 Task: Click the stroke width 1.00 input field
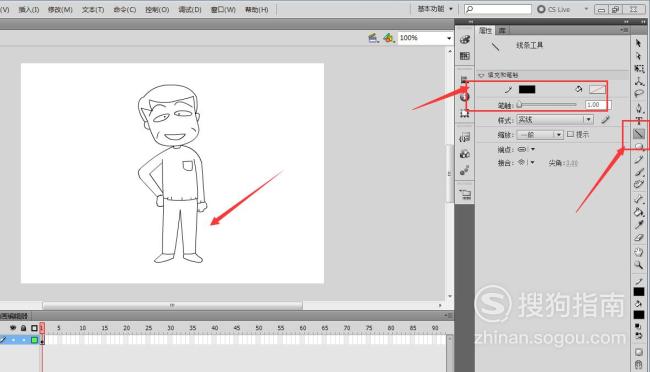(x=598, y=105)
